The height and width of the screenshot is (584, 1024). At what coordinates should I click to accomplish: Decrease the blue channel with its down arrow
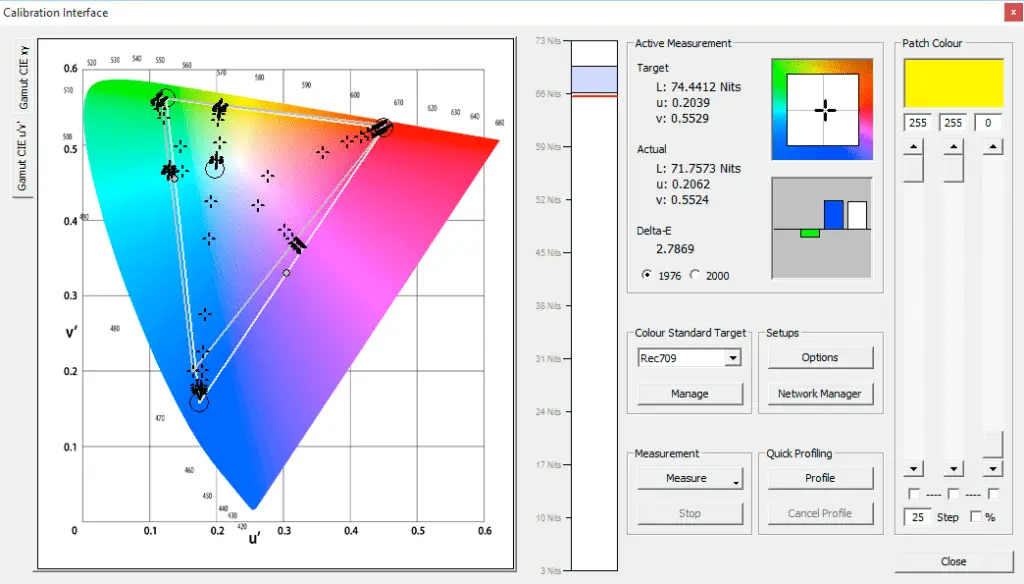[991, 468]
